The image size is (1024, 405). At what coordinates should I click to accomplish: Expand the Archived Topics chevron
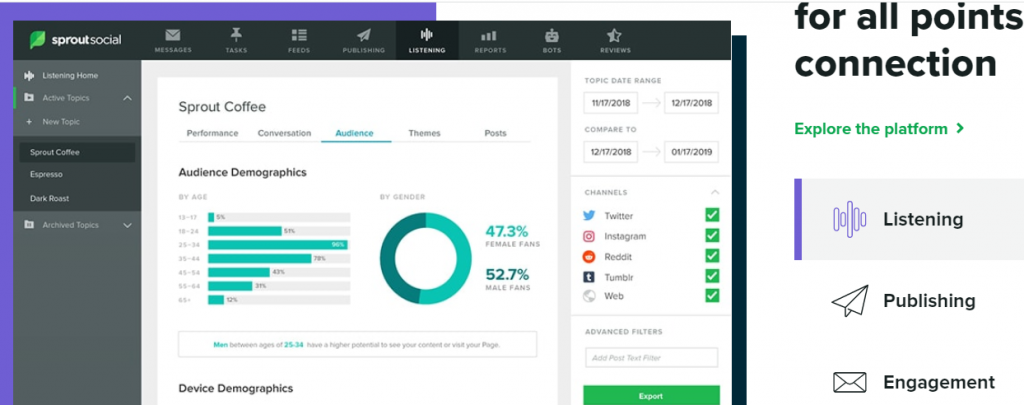point(127,225)
